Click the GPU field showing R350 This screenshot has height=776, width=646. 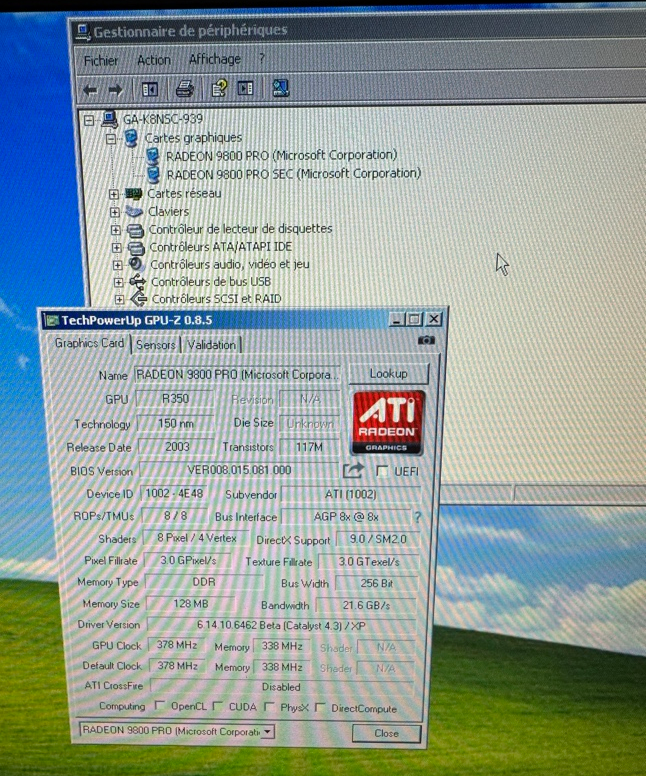pos(175,398)
